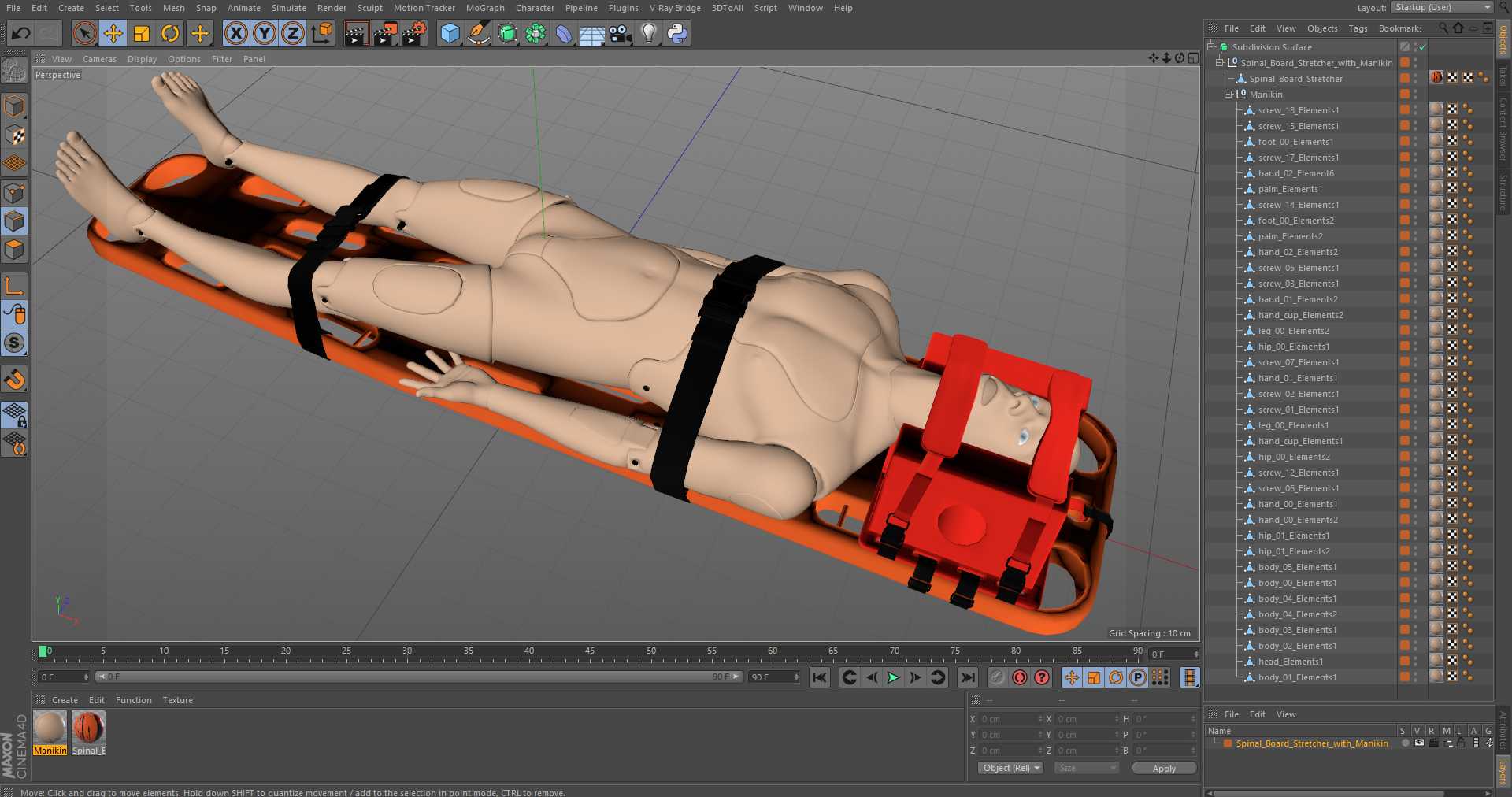This screenshot has width=1512, height=797.
Task: Add a camera object
Action: (620, 33)
